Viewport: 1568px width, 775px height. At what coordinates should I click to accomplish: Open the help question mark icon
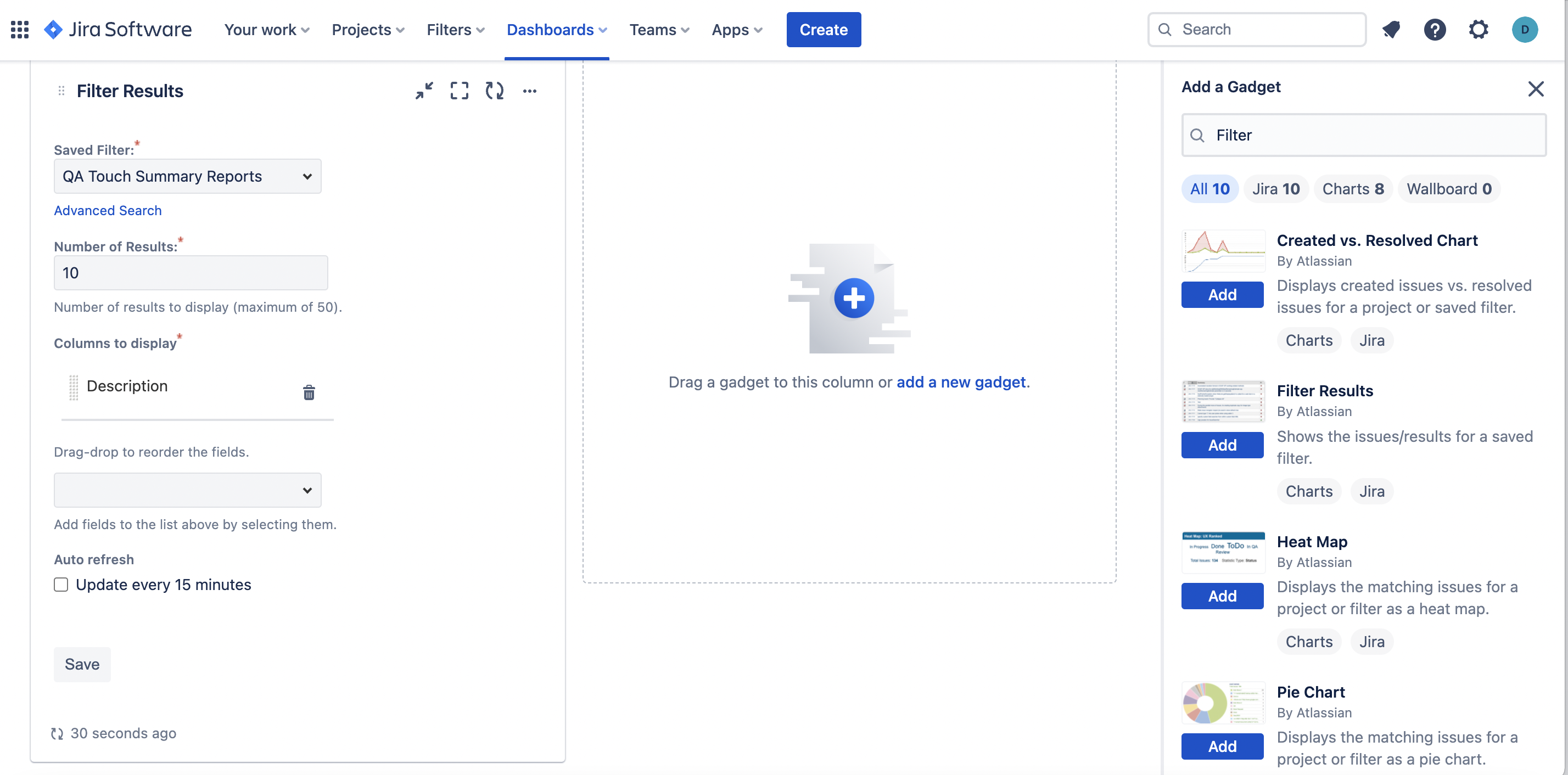(x=1435, y=29)
